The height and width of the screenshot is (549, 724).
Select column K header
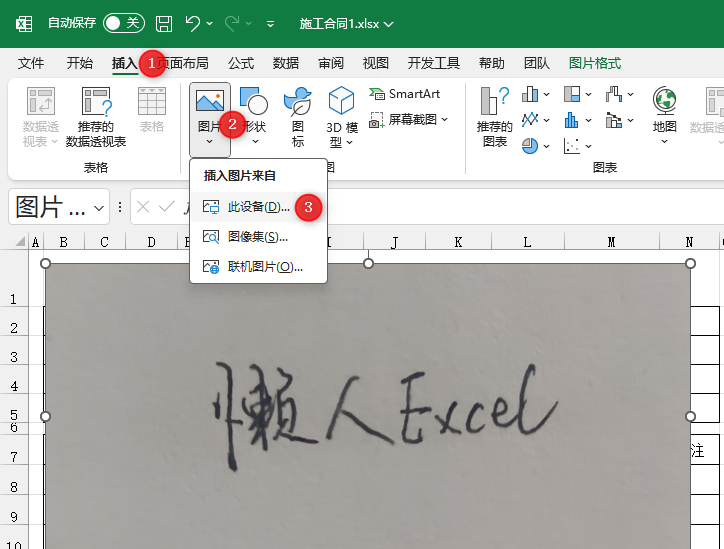[x=458, y=242]
